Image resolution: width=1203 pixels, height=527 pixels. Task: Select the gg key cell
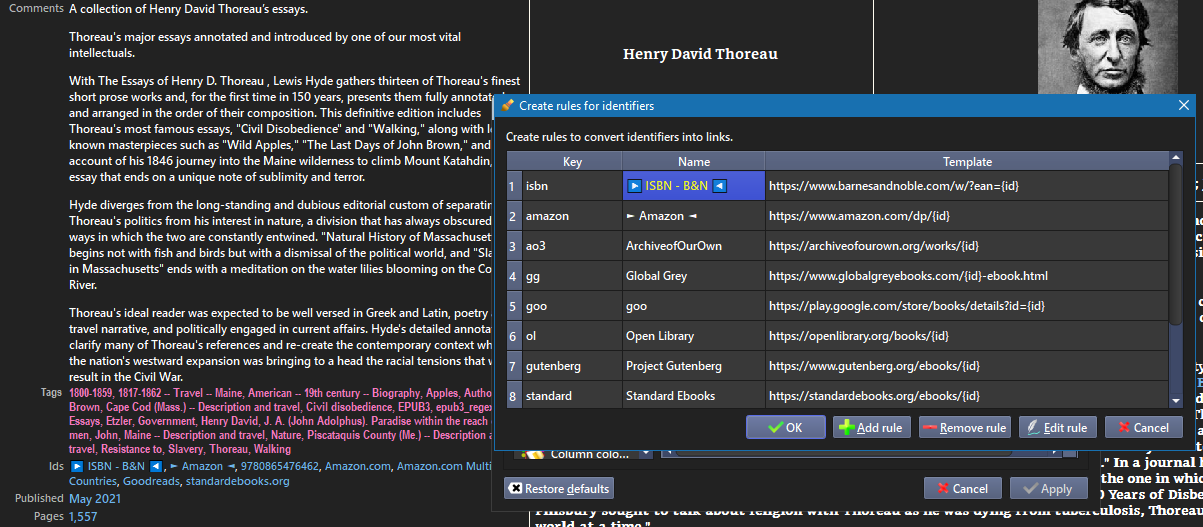pos(572,276)
